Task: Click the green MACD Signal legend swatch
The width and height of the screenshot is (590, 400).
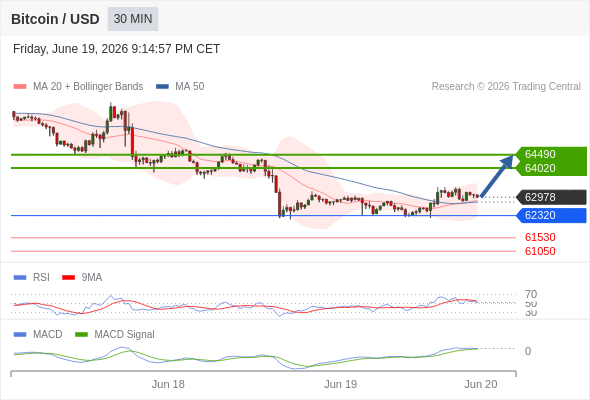Action: [x=81, y=335]
